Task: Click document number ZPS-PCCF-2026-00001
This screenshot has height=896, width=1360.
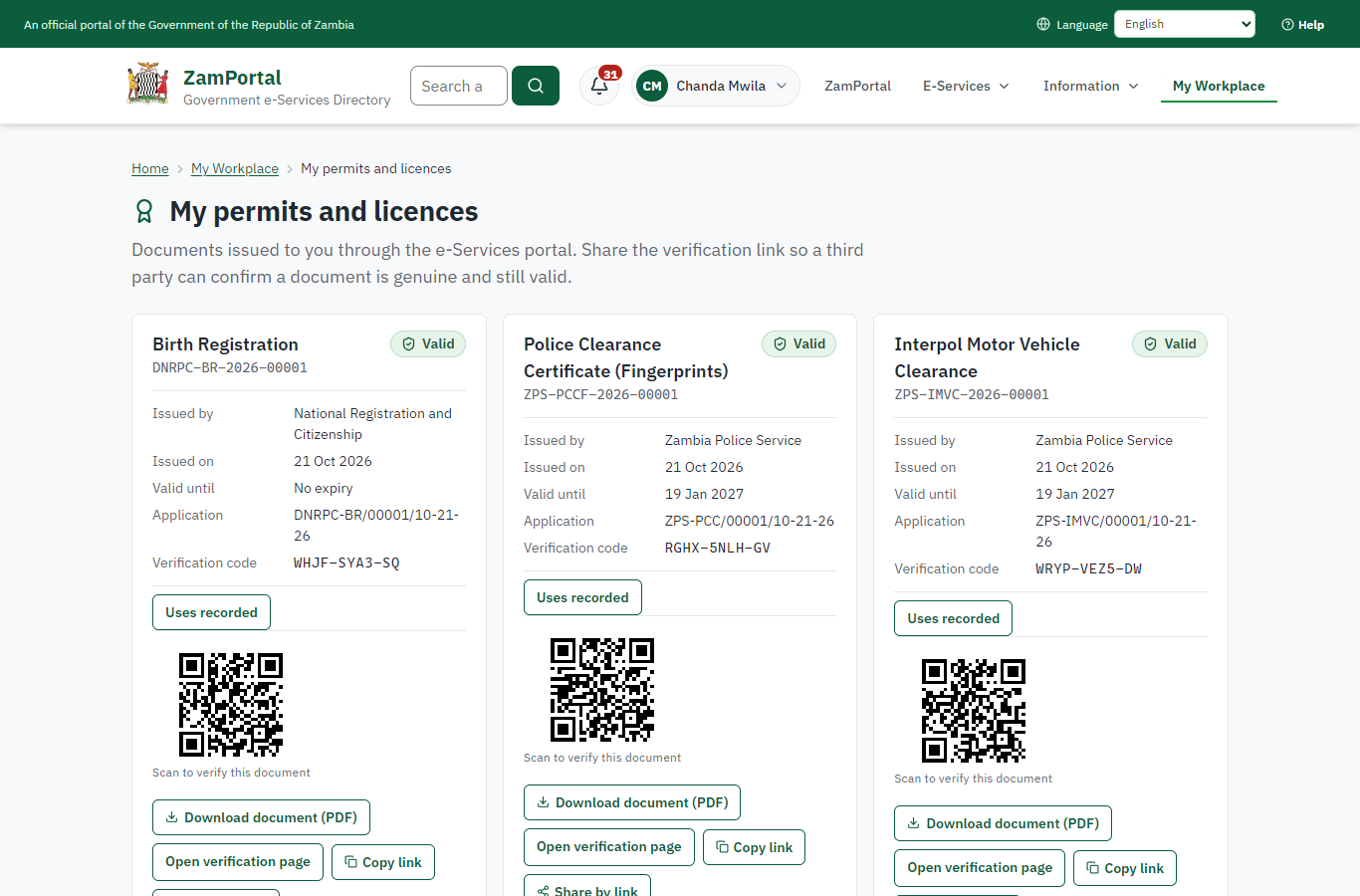Action: click(x=600, y=394)
